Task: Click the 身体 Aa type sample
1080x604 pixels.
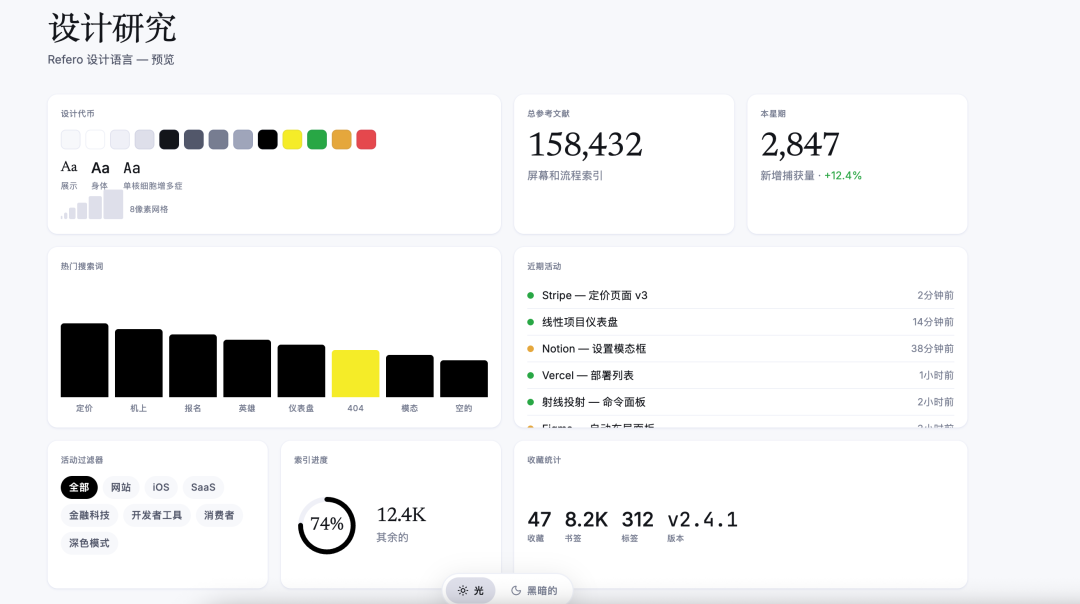Action: [101, 167]
